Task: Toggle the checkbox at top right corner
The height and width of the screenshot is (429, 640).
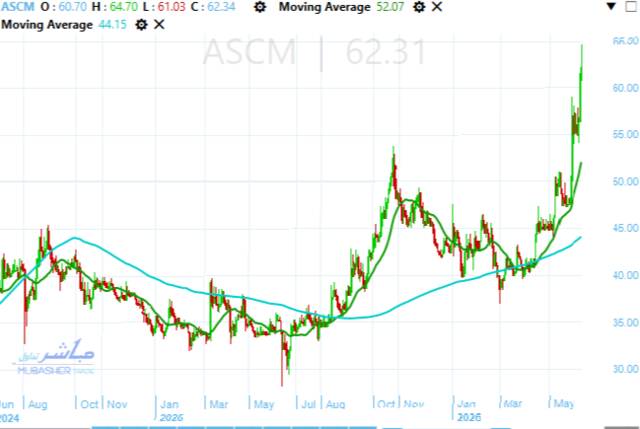Action: coord(631,6)
